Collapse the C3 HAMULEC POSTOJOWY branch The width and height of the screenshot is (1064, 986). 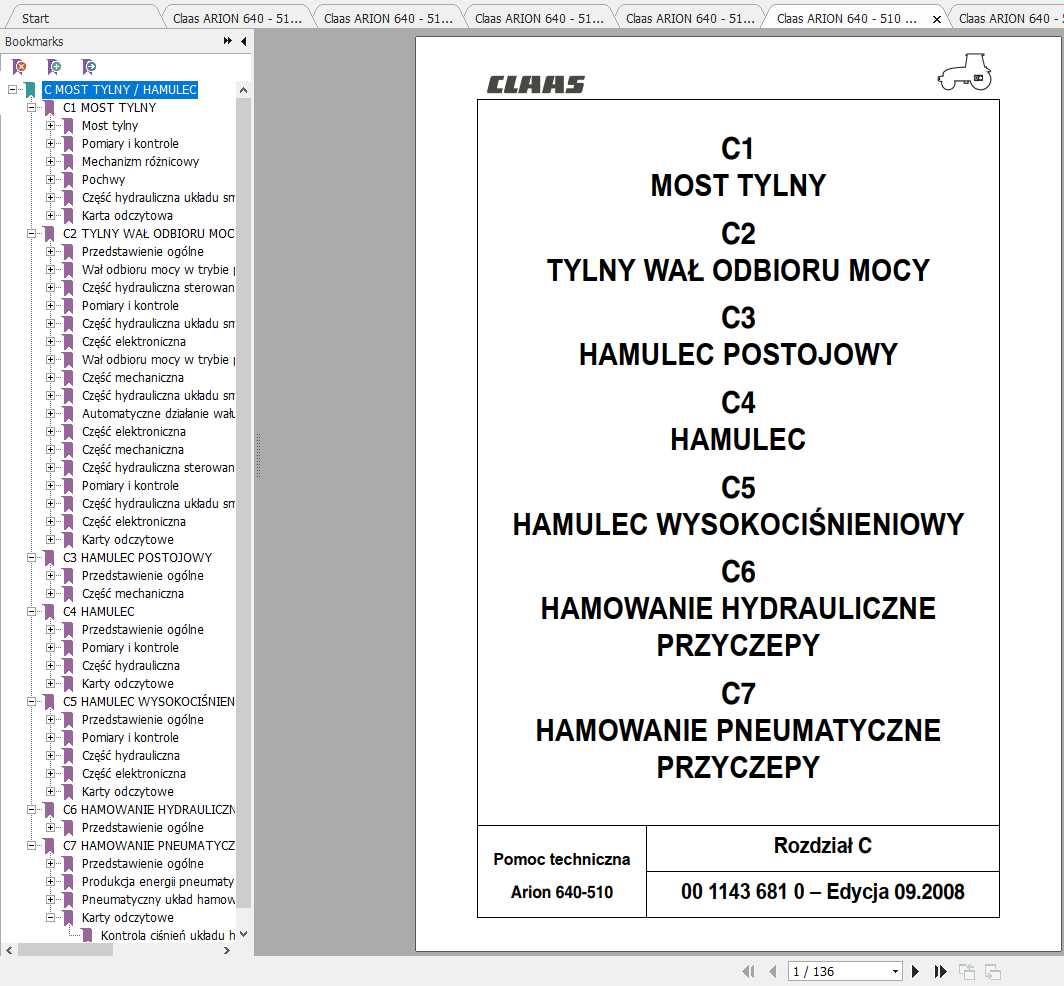coord(31,558)
